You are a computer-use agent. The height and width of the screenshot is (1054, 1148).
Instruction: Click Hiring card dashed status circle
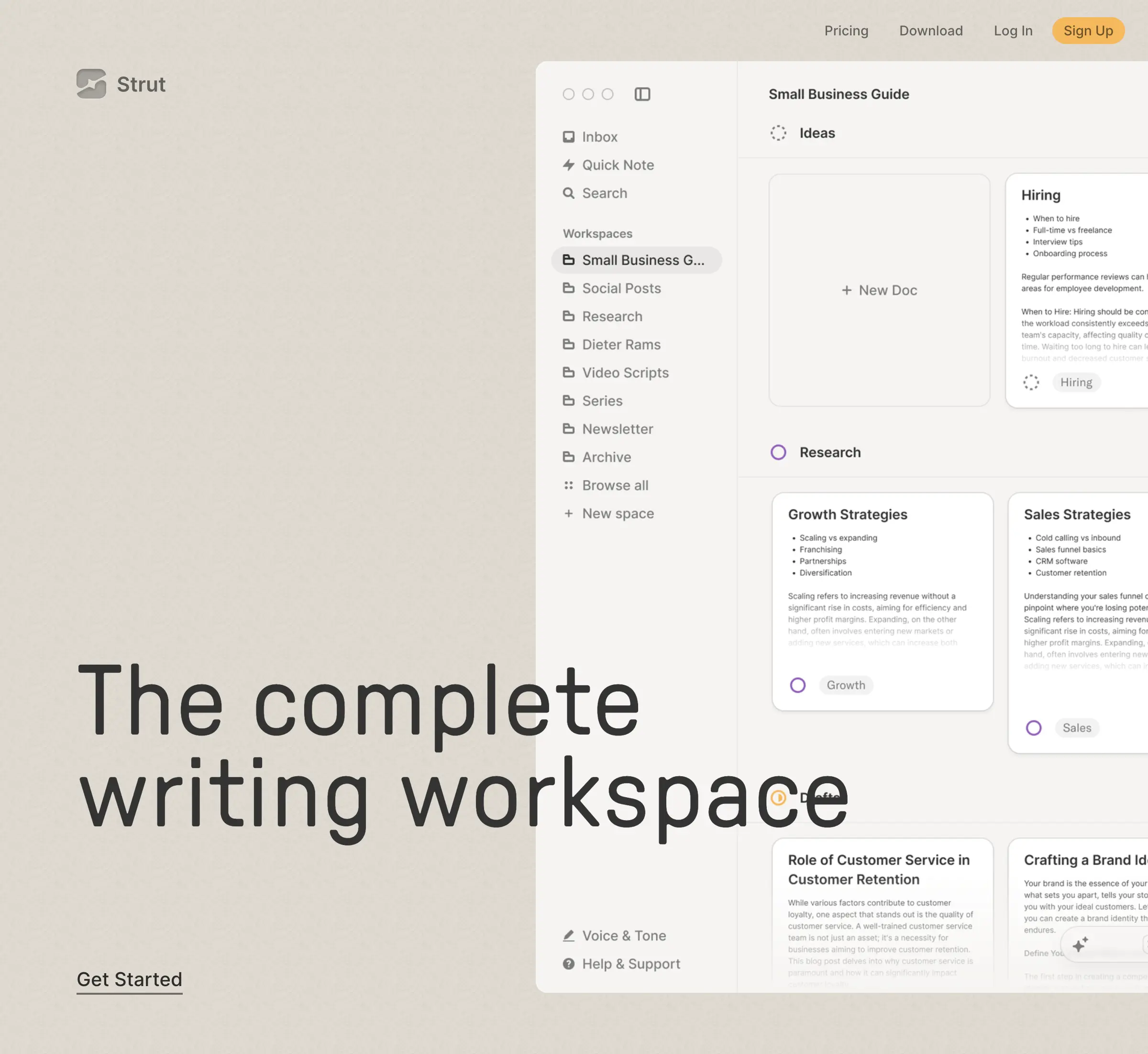1030,382
